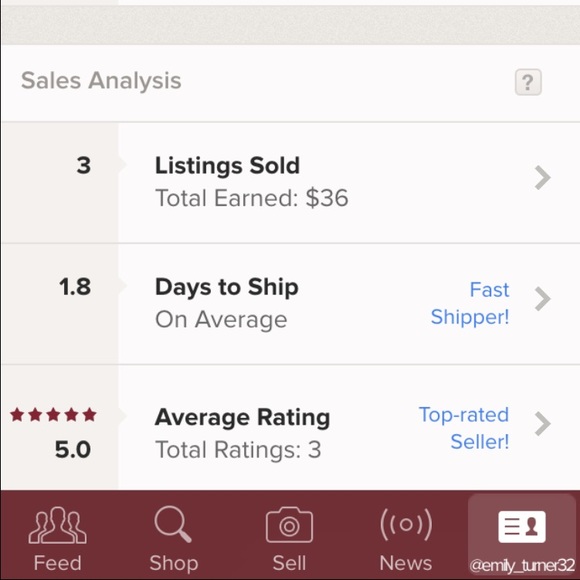Select the Average Rating title
The height and width of the screenshot is (580, 580).
pos(242,418)
